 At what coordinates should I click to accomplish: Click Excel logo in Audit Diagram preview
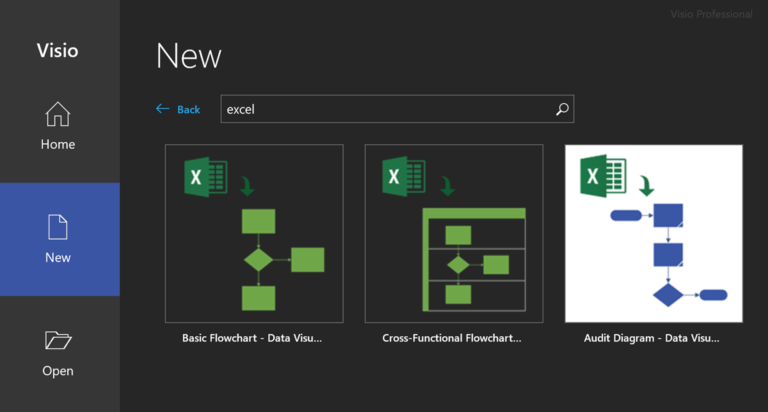603,177
